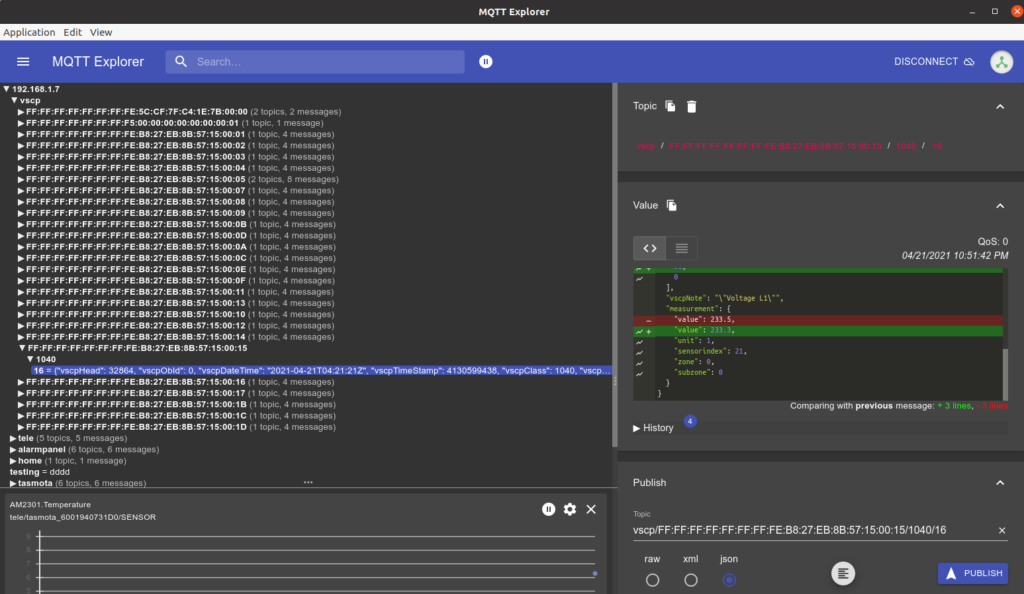Viewport: 1024px width, 594px height.
Task: Click the "vscpNote" line in value
Action: click(x=725, y=298)
